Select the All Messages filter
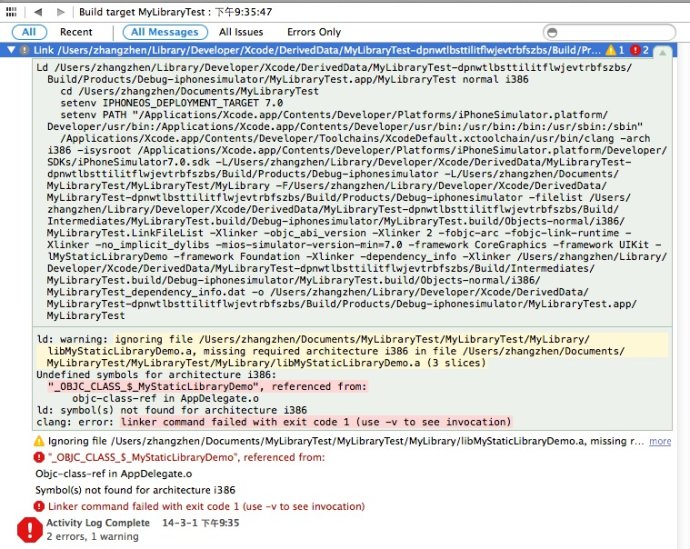 point(165,32)
